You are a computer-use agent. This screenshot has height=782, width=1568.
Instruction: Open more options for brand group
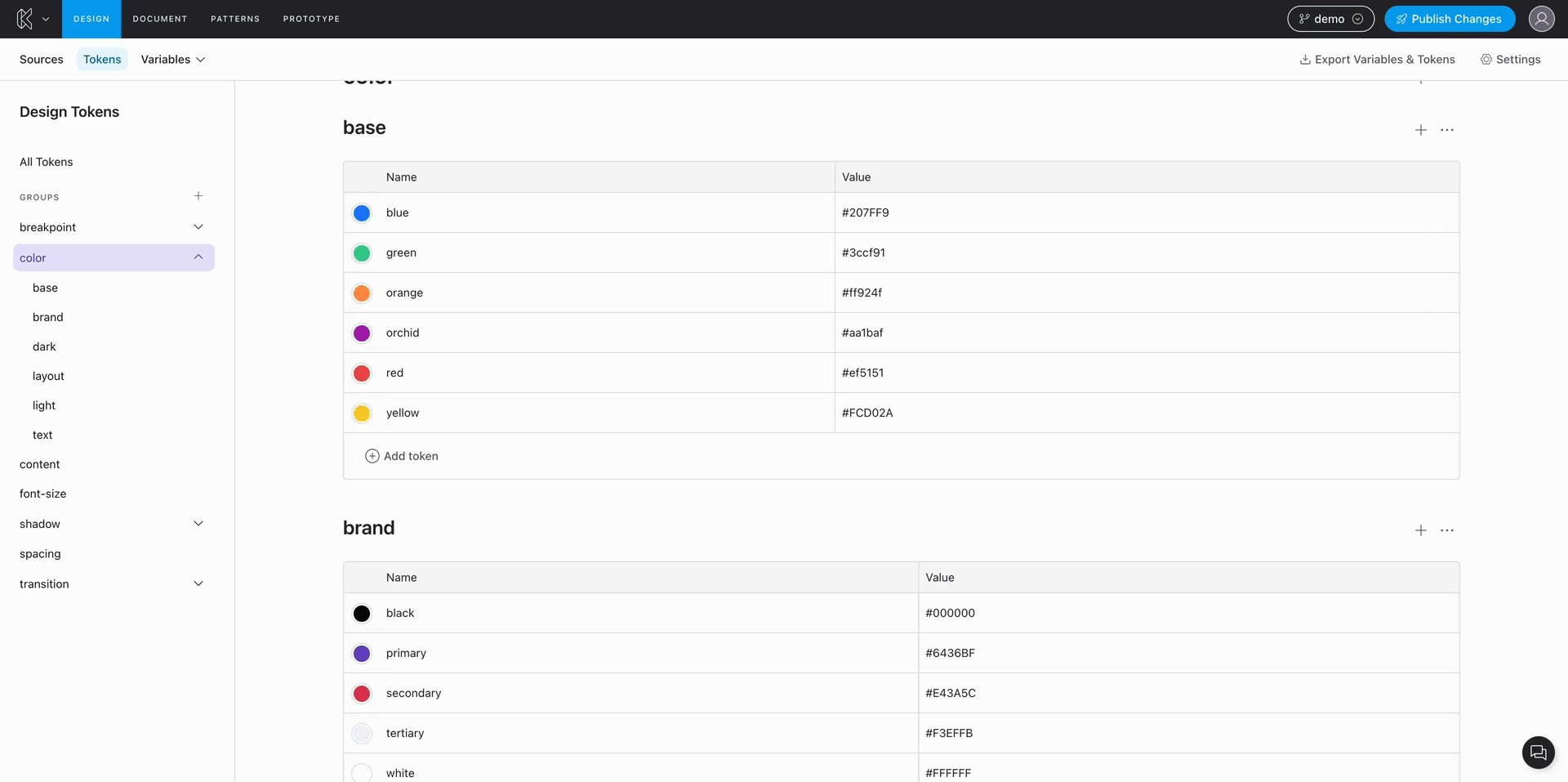1446,530
